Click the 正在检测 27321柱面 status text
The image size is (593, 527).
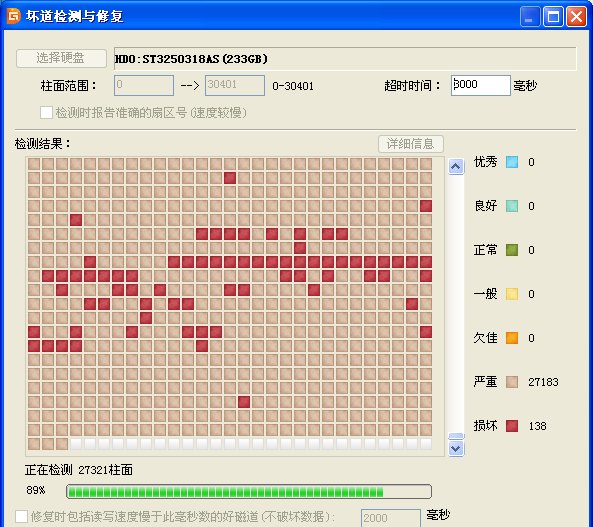point(79,470)
